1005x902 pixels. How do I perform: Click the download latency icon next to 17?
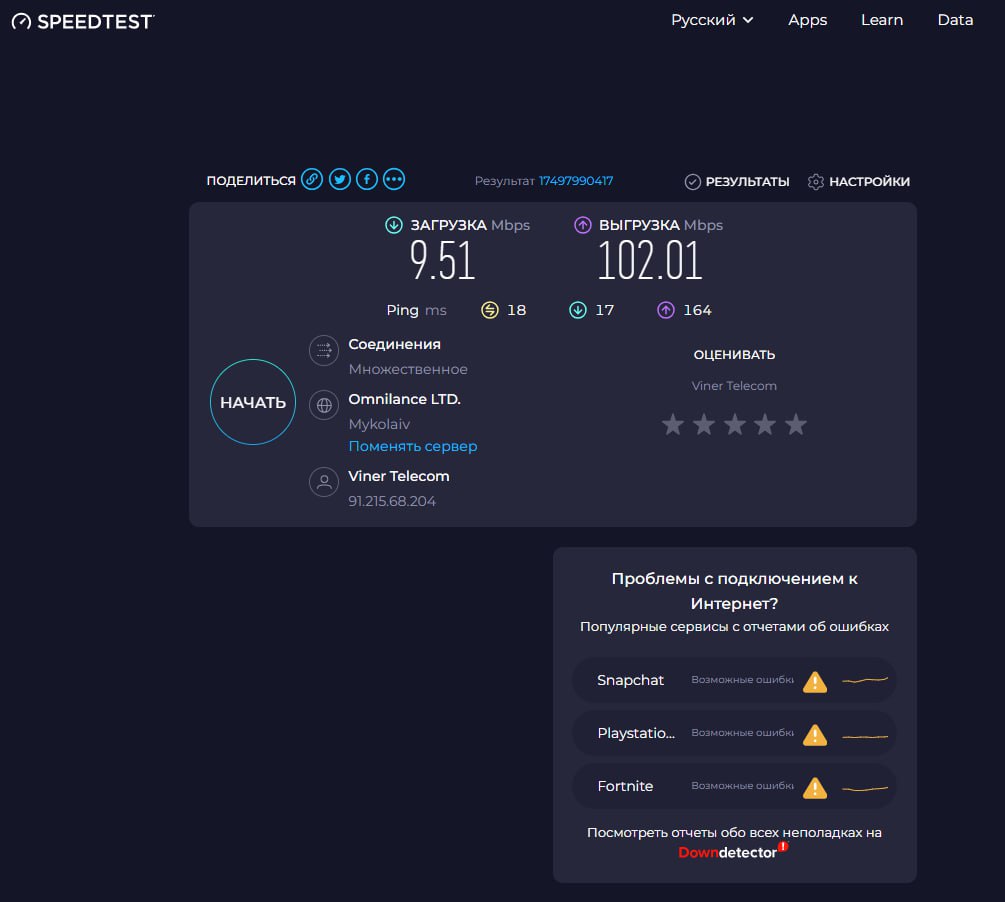coord(577,310)
